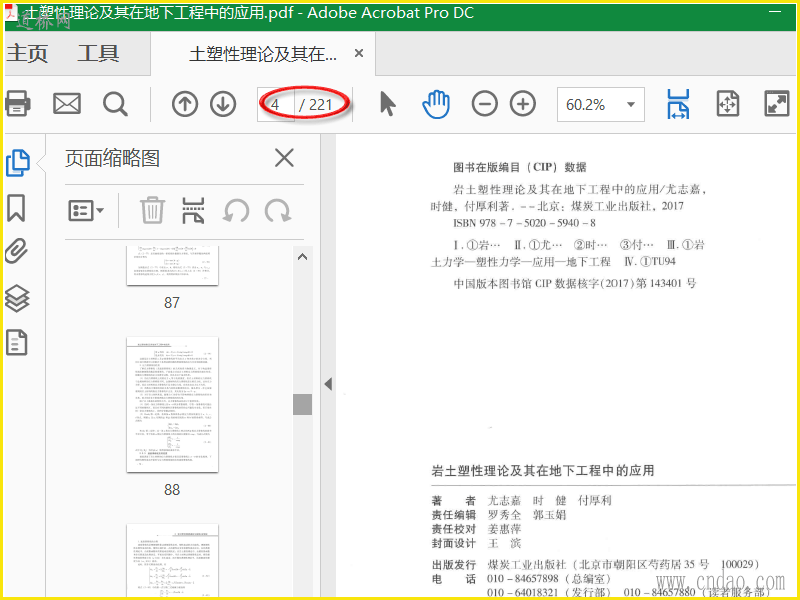Close the open document tab

(359, 53)
